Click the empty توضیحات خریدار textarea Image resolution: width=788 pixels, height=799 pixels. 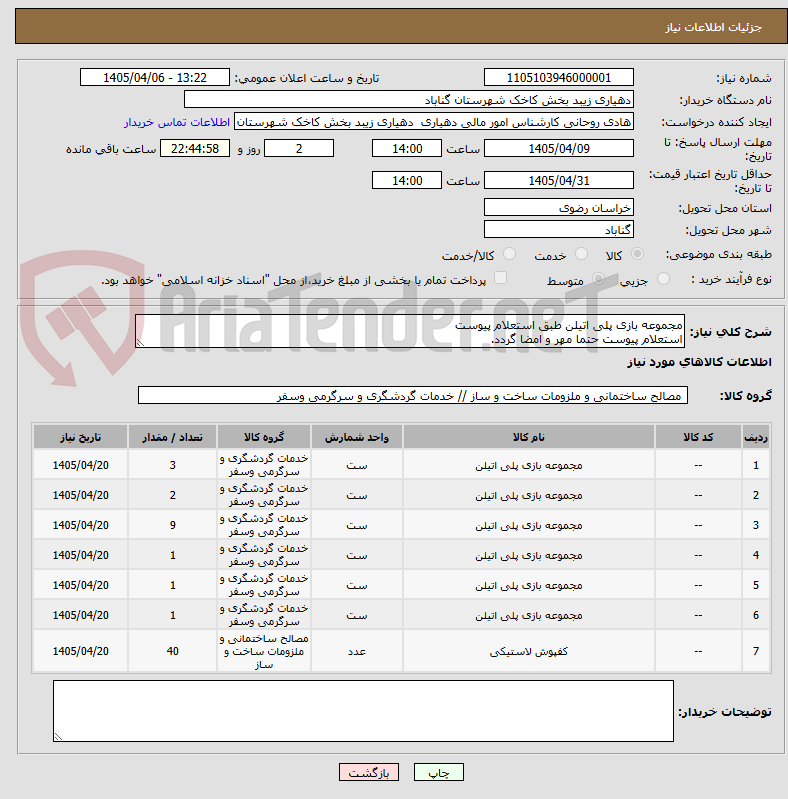click(x=363, y=711)
